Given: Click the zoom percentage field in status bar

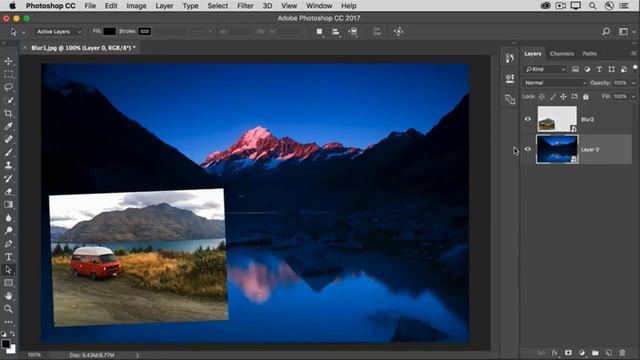Looking at the screenshot, I should click(x=34, y=355).
